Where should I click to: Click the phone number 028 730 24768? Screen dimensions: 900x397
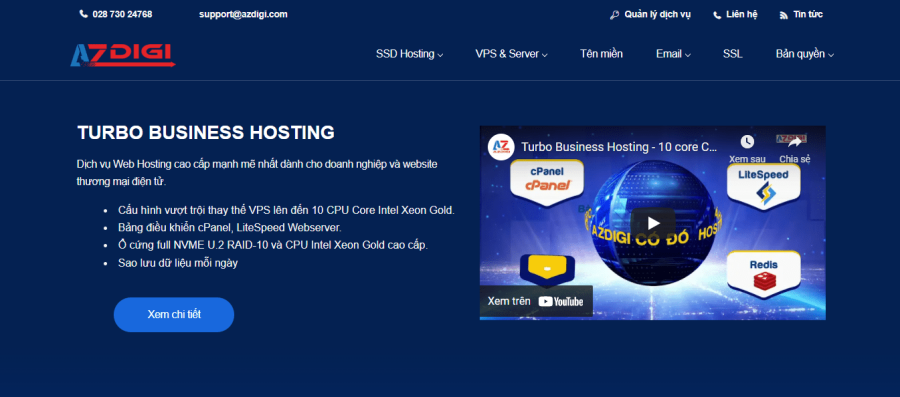[122, 14]
